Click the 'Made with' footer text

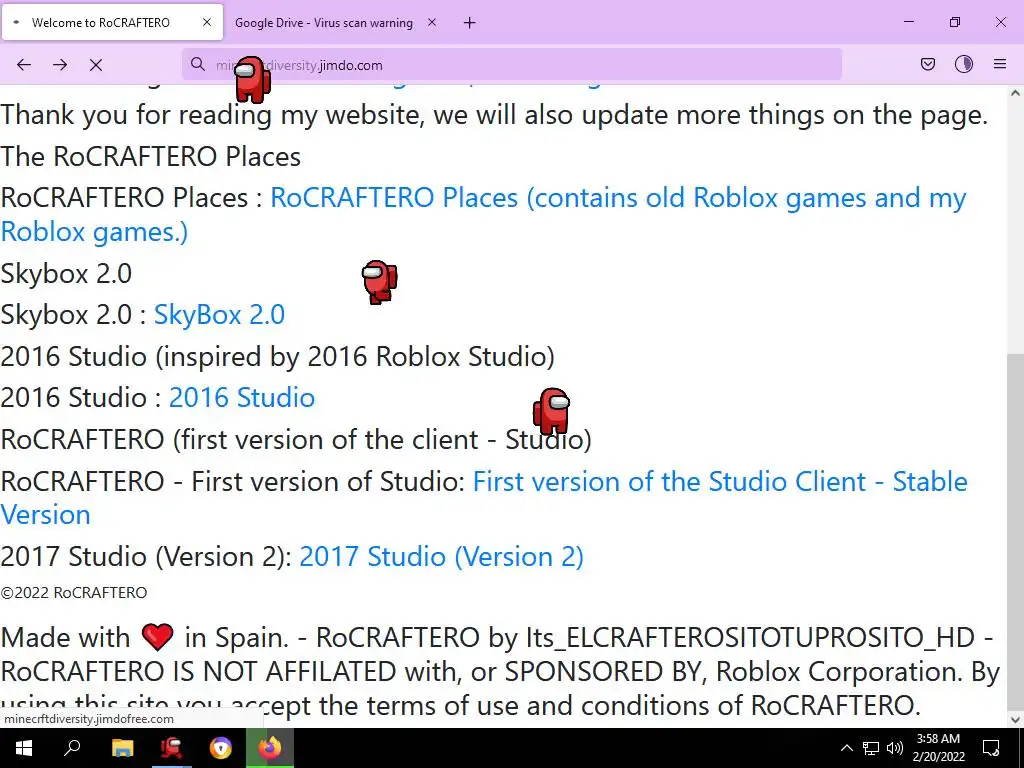[65, 637]
